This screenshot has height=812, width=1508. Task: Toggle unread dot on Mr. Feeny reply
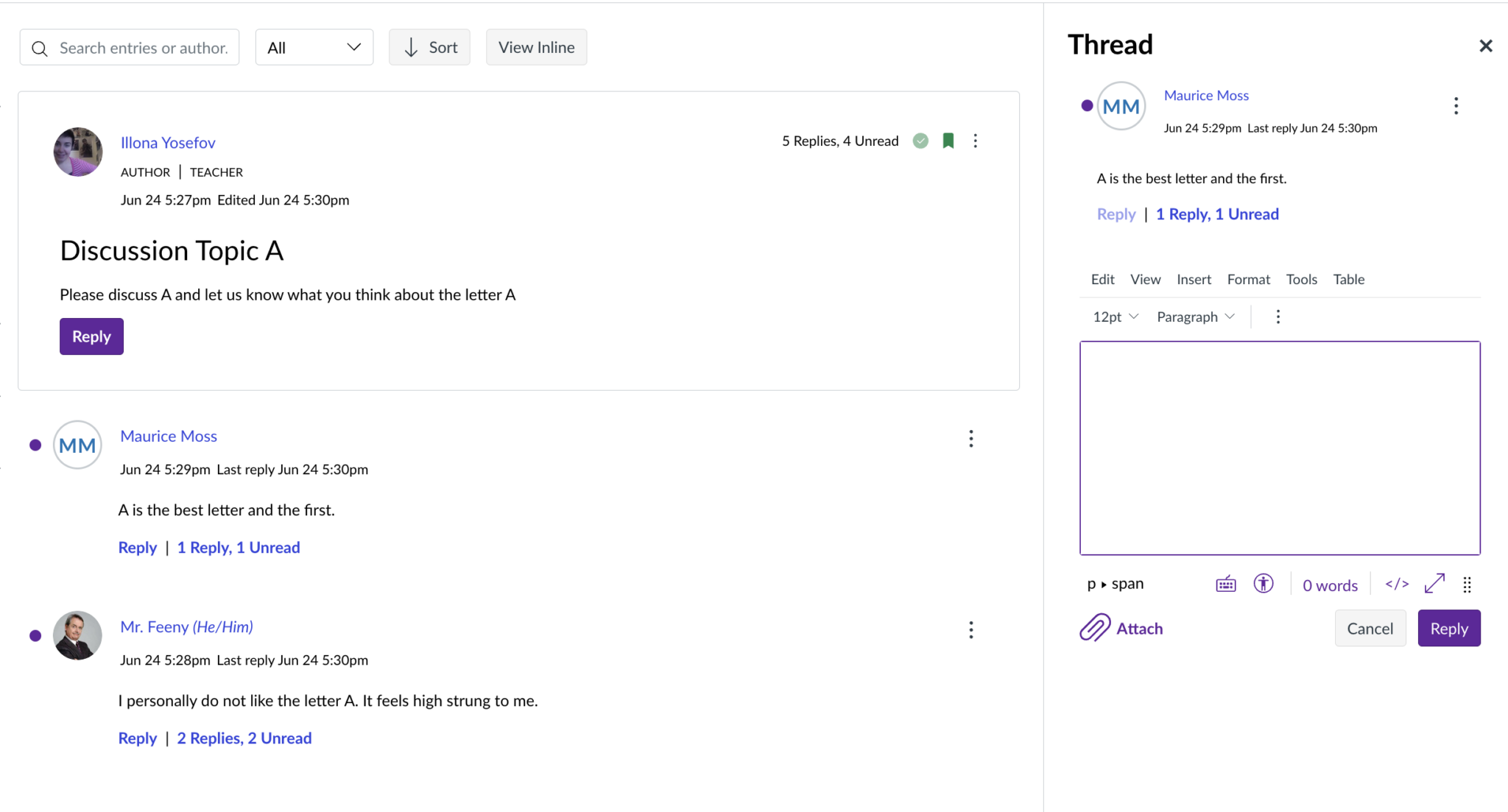click(35, 635)
